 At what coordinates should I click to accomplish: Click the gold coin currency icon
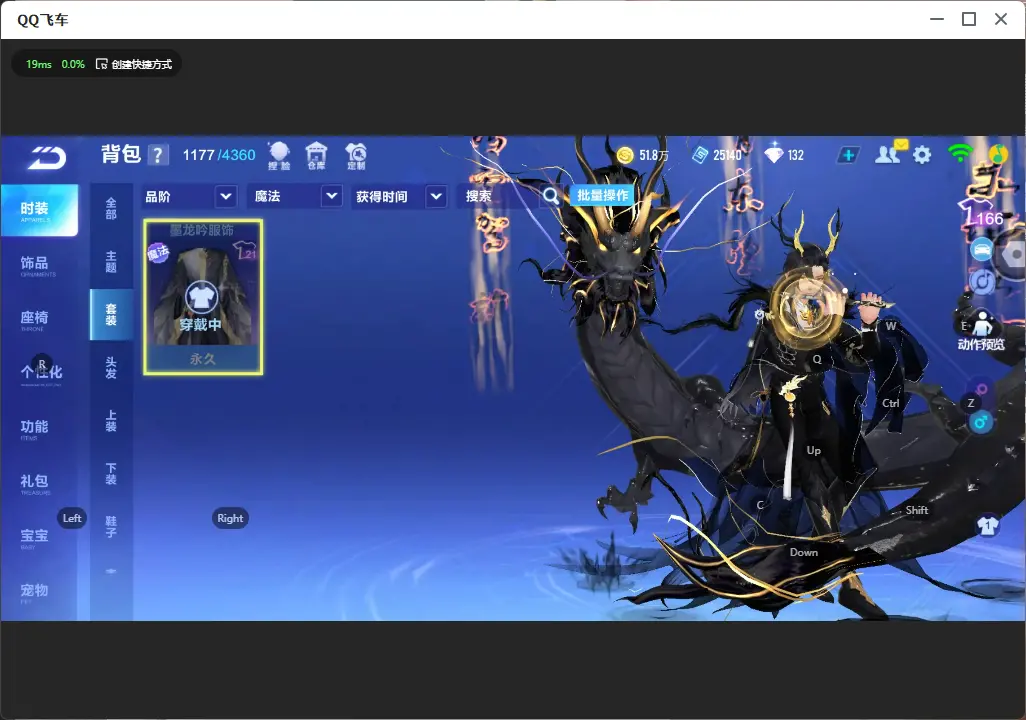point(625,155)
